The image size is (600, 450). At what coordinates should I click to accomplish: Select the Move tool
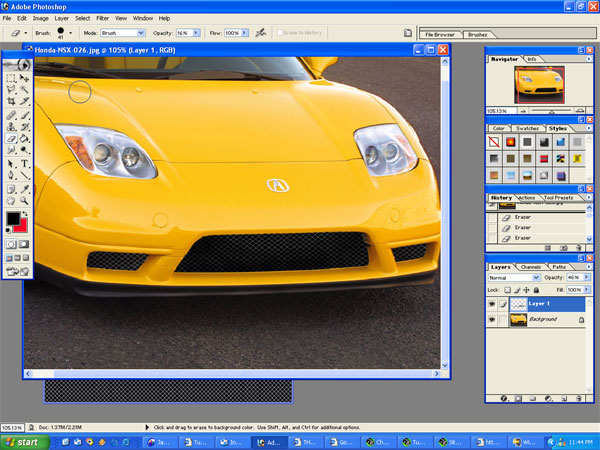click(x=24, y=78)
